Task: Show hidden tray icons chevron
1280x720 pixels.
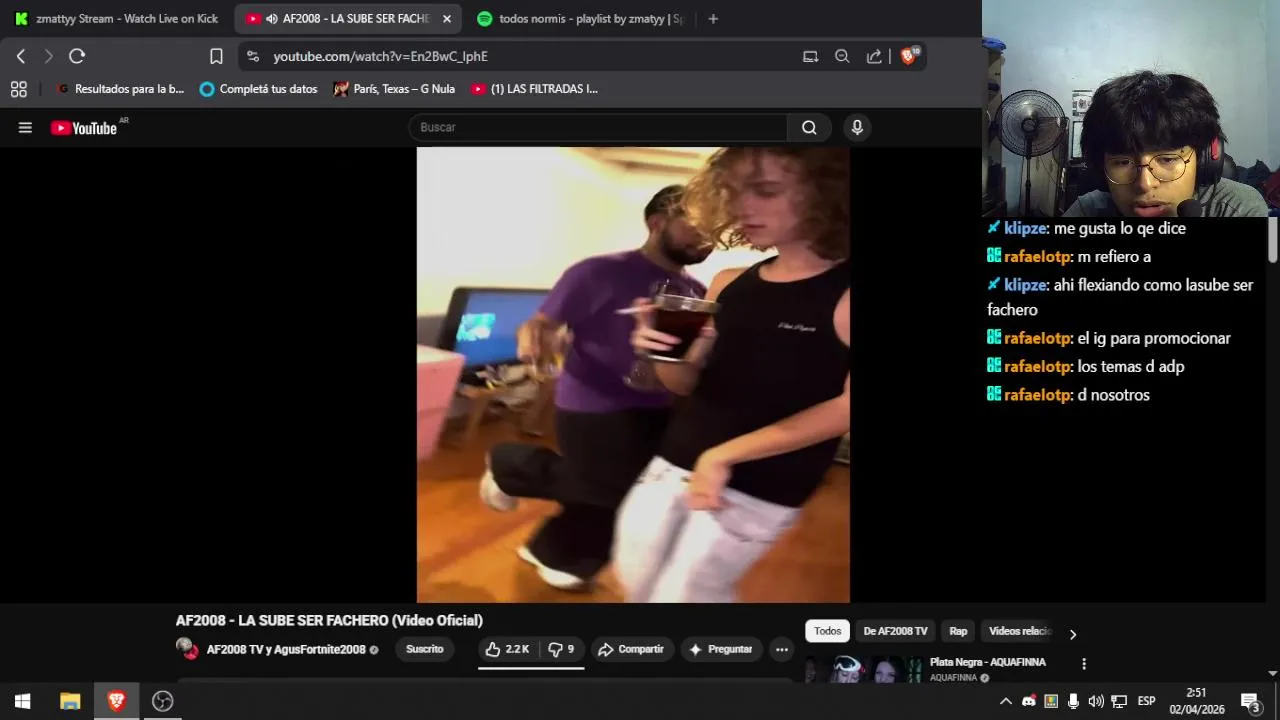Action: coord(1006,701)
